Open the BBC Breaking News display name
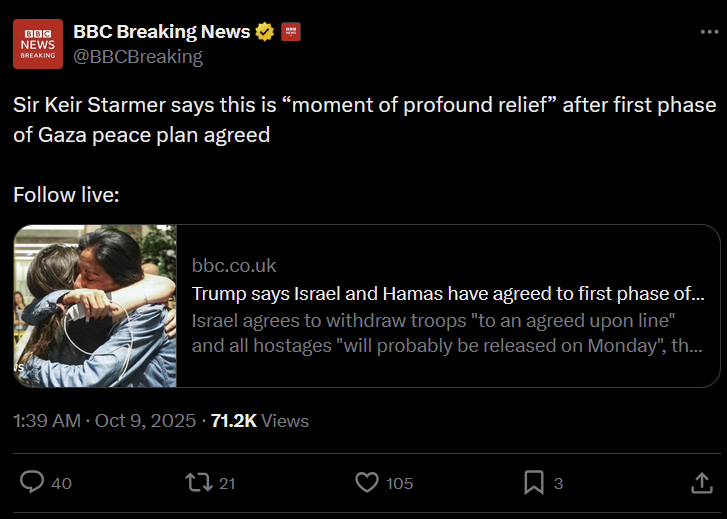The width and height of the screenshot is (727, 519). pos(161,32)
